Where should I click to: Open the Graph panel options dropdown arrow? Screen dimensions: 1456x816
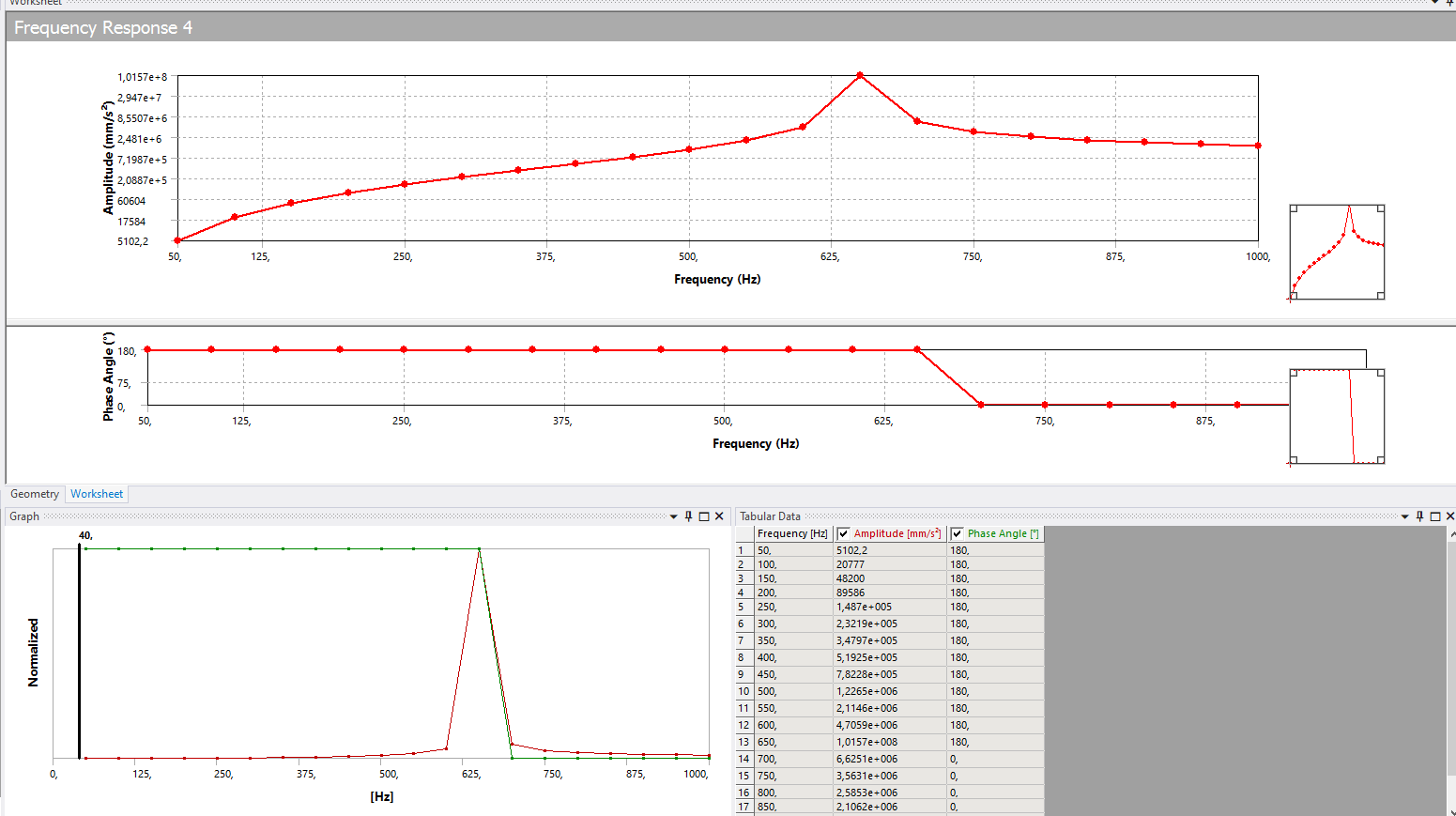(673, 516)
